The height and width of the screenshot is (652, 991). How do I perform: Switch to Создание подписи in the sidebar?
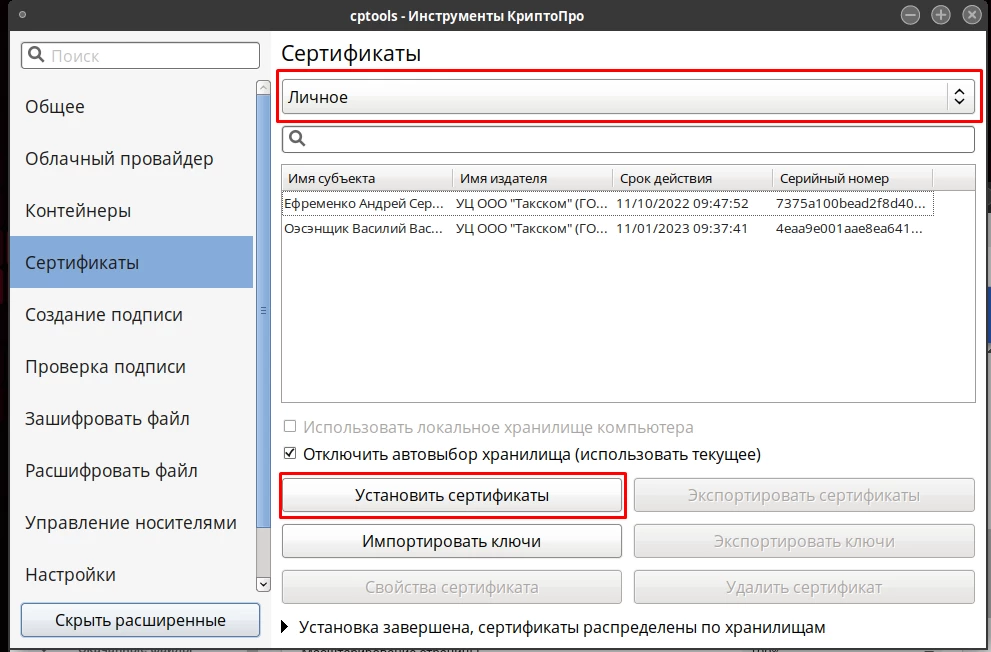[x=104, y=315]
